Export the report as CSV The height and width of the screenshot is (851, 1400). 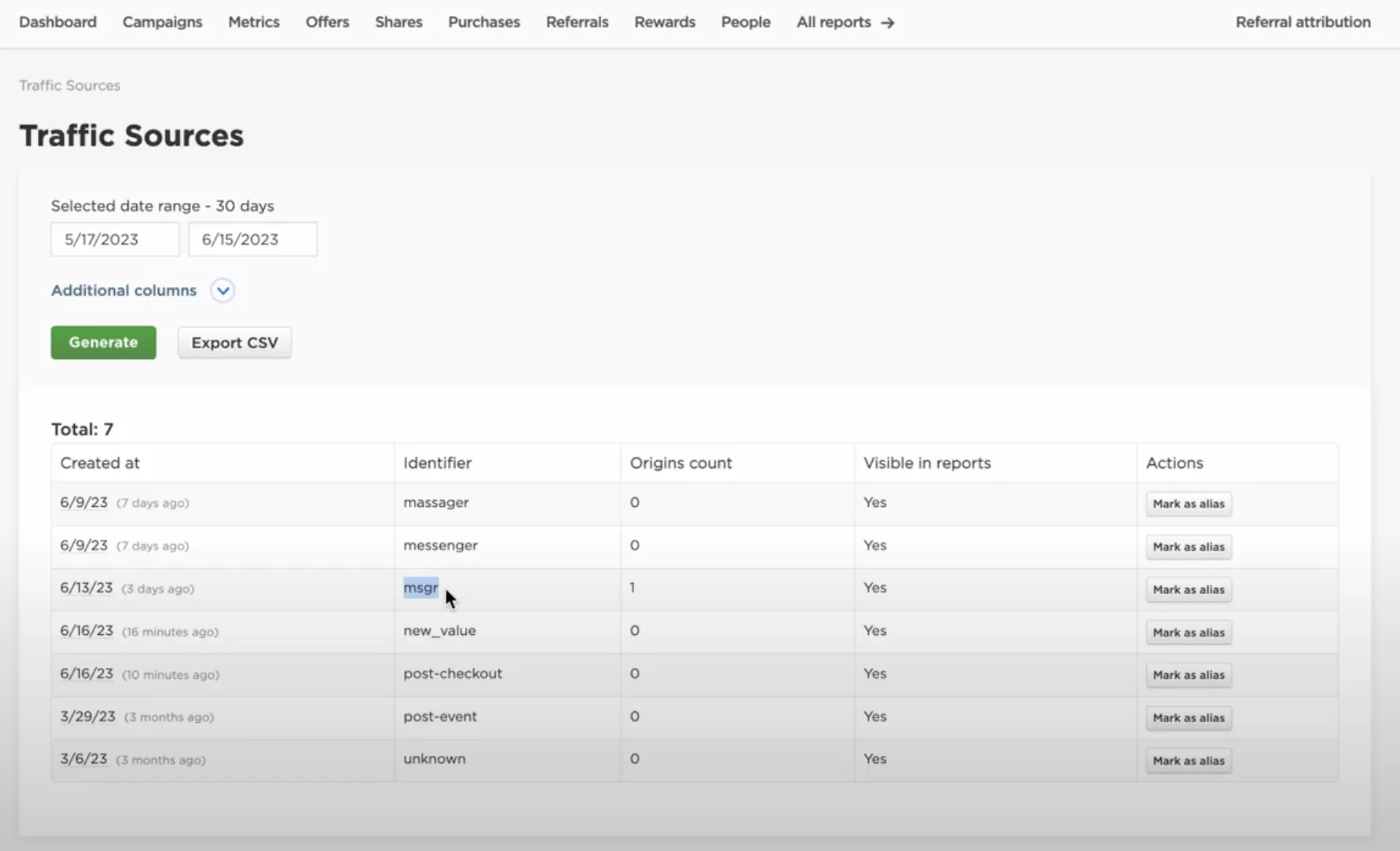click(x=234, y=343)
